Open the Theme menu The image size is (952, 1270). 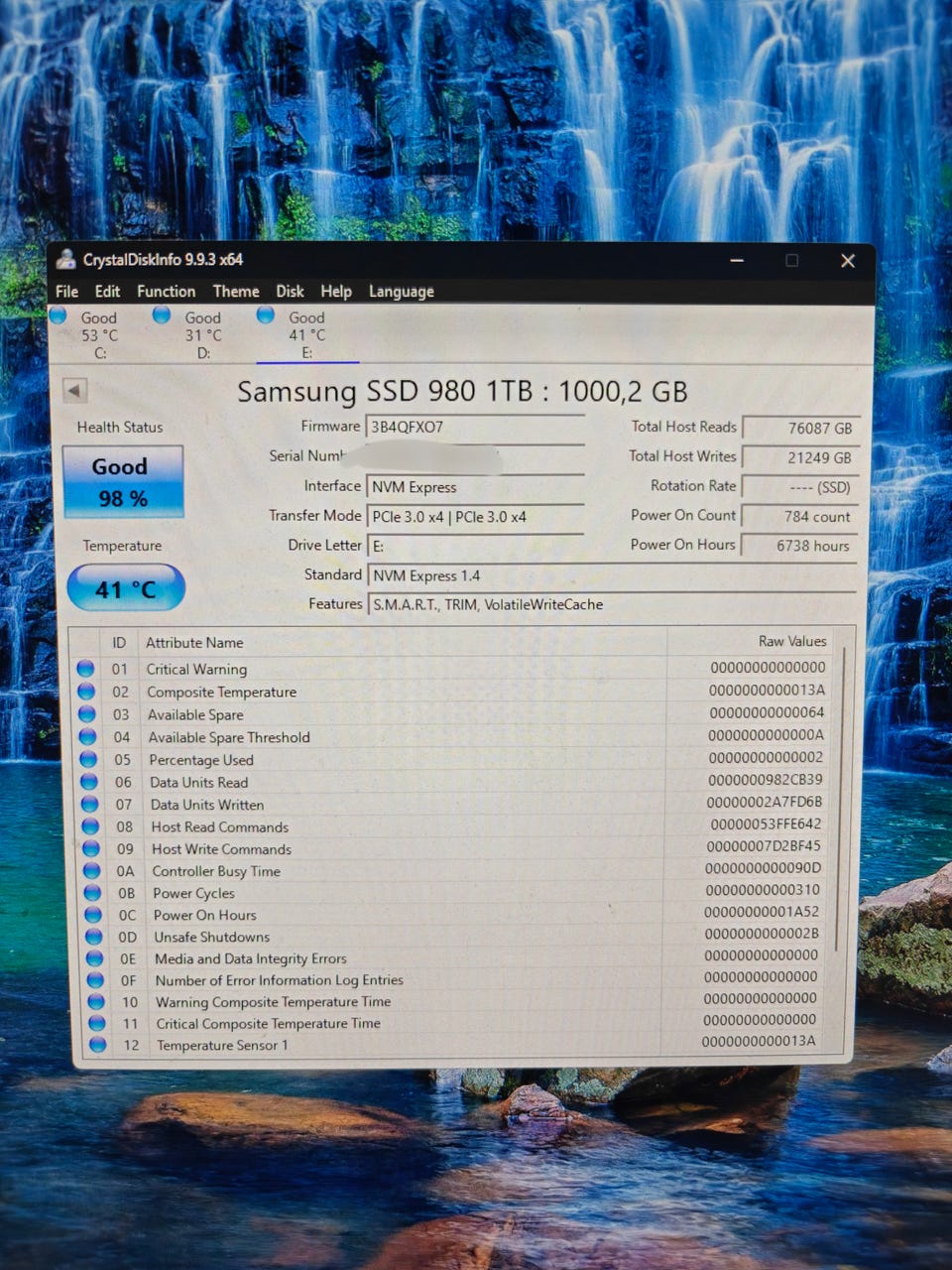(236, 292)
